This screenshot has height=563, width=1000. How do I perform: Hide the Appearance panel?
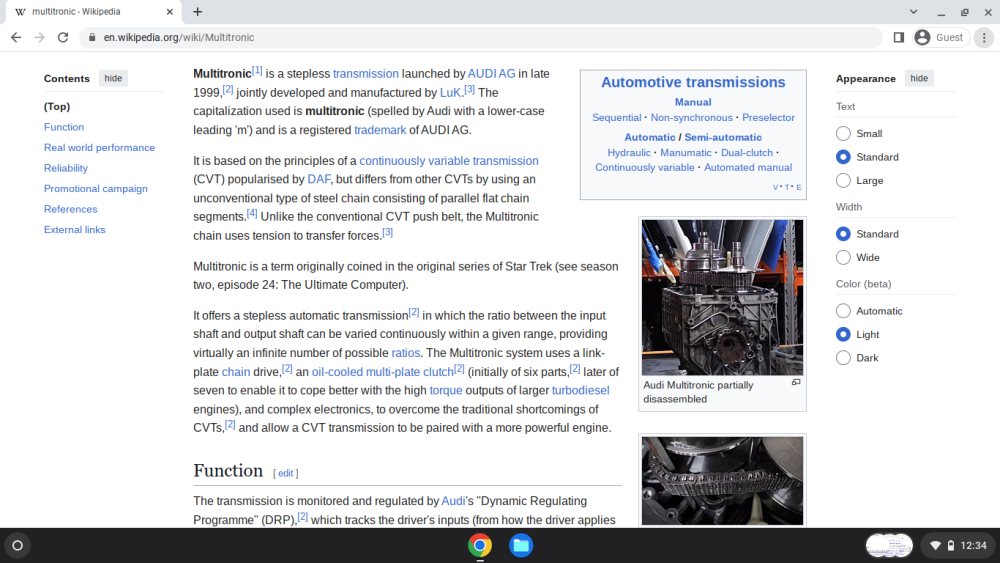click(x=919, y=78)
